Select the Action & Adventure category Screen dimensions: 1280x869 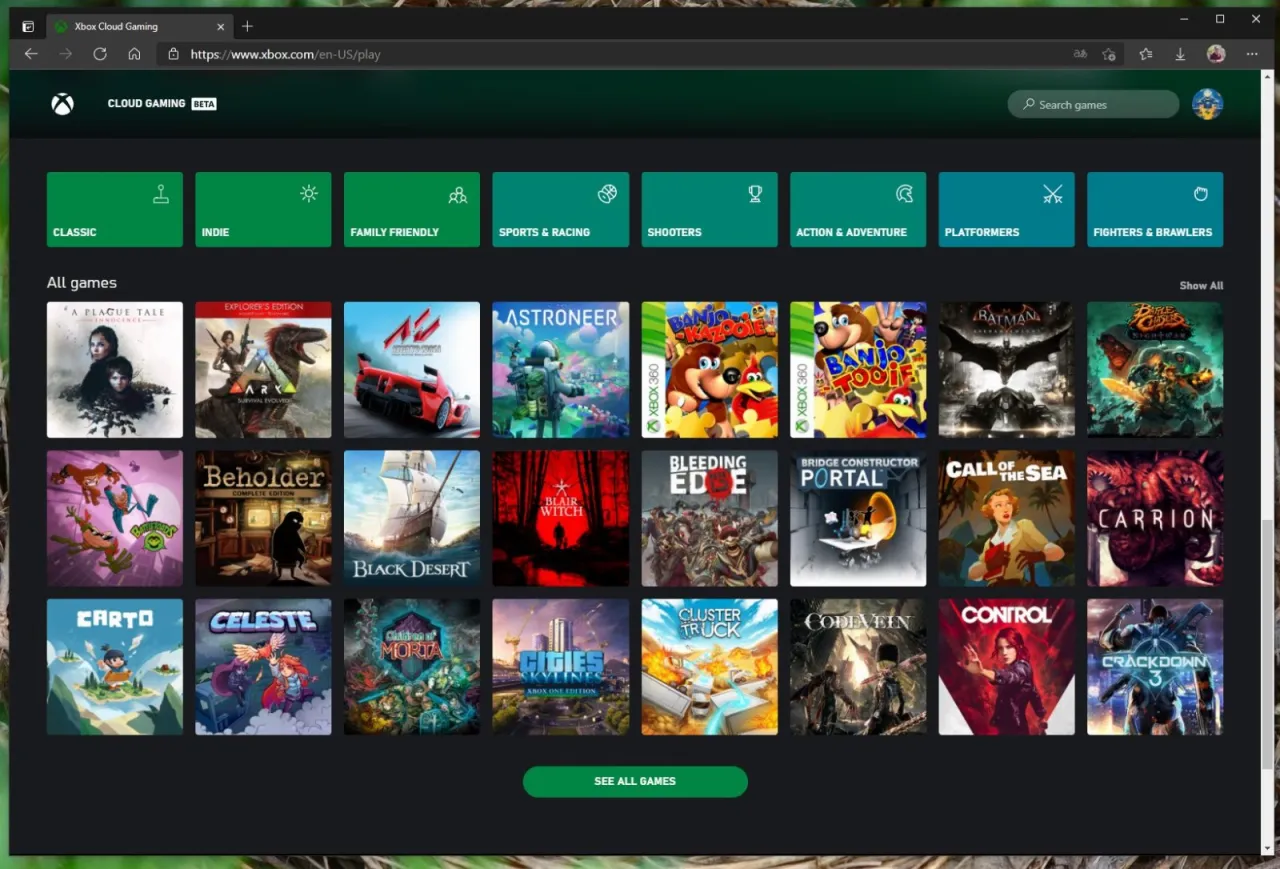click(857, 209)
